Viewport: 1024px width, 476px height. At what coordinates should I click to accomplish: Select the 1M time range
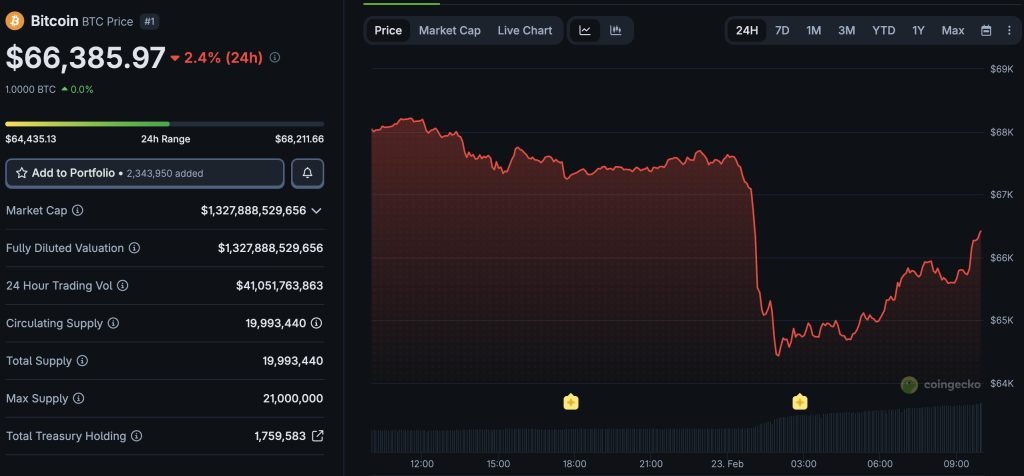point(814,31)
